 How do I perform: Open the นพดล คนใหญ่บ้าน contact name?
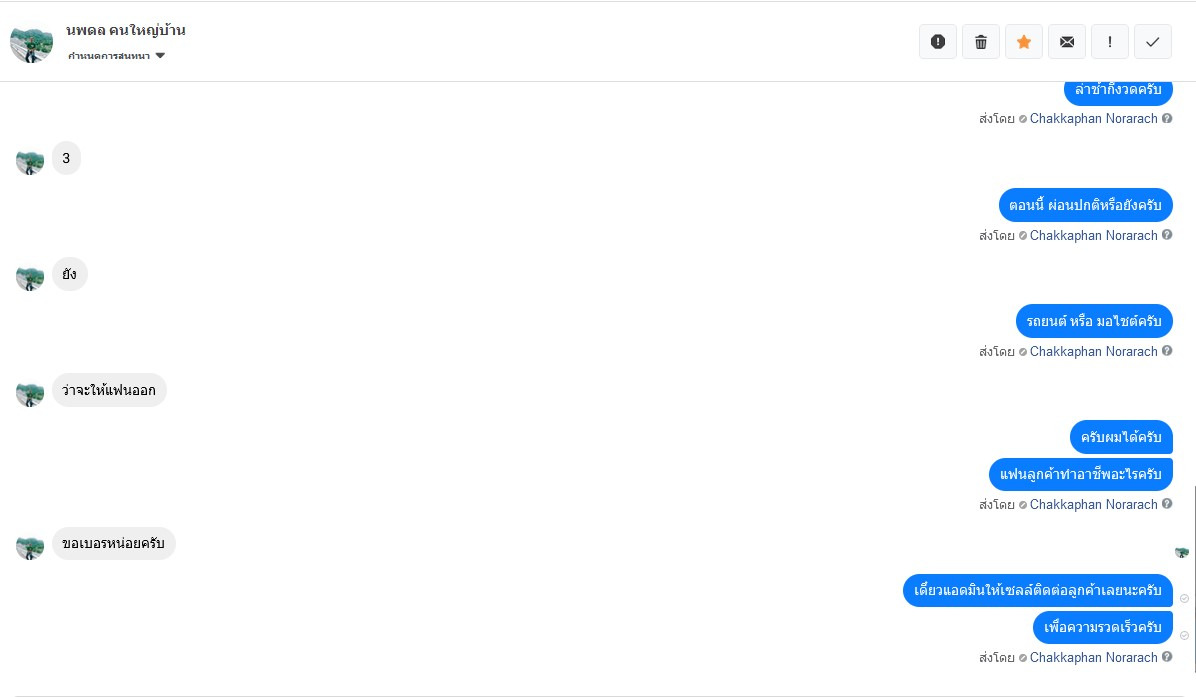tap(126, 30)
